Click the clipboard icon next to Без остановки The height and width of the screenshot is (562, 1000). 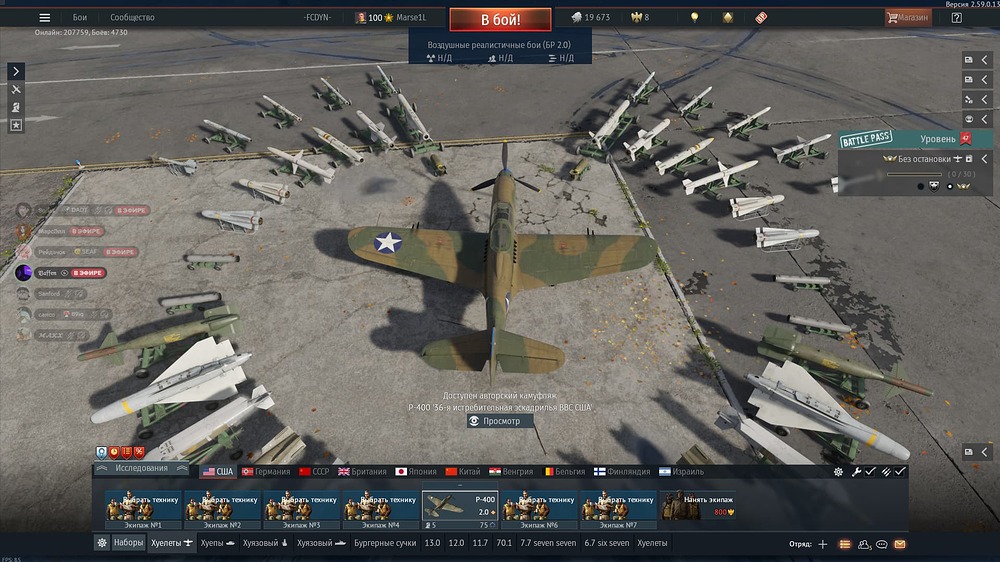coord(969,159)
